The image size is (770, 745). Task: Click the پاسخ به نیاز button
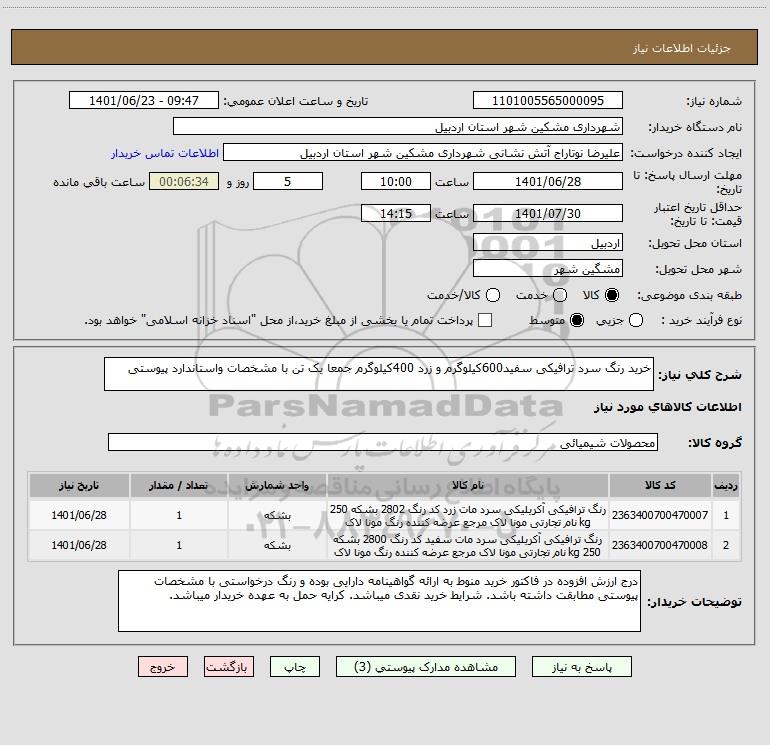[x=582, y=667]
